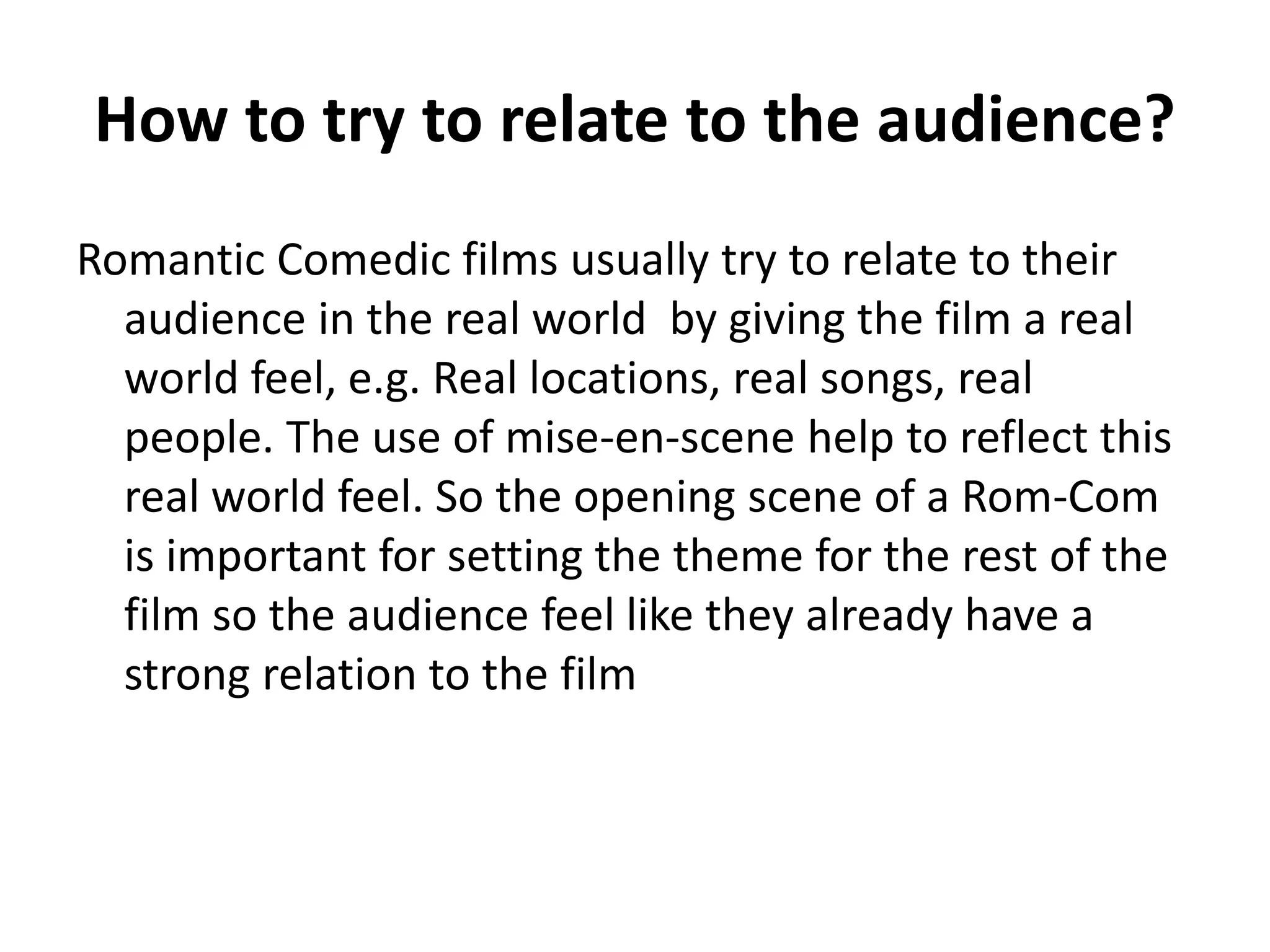Viewport: 1270px width, 952px height.
Task: Click the word 'people.' starting the fourth line
Action: (198, 439)
